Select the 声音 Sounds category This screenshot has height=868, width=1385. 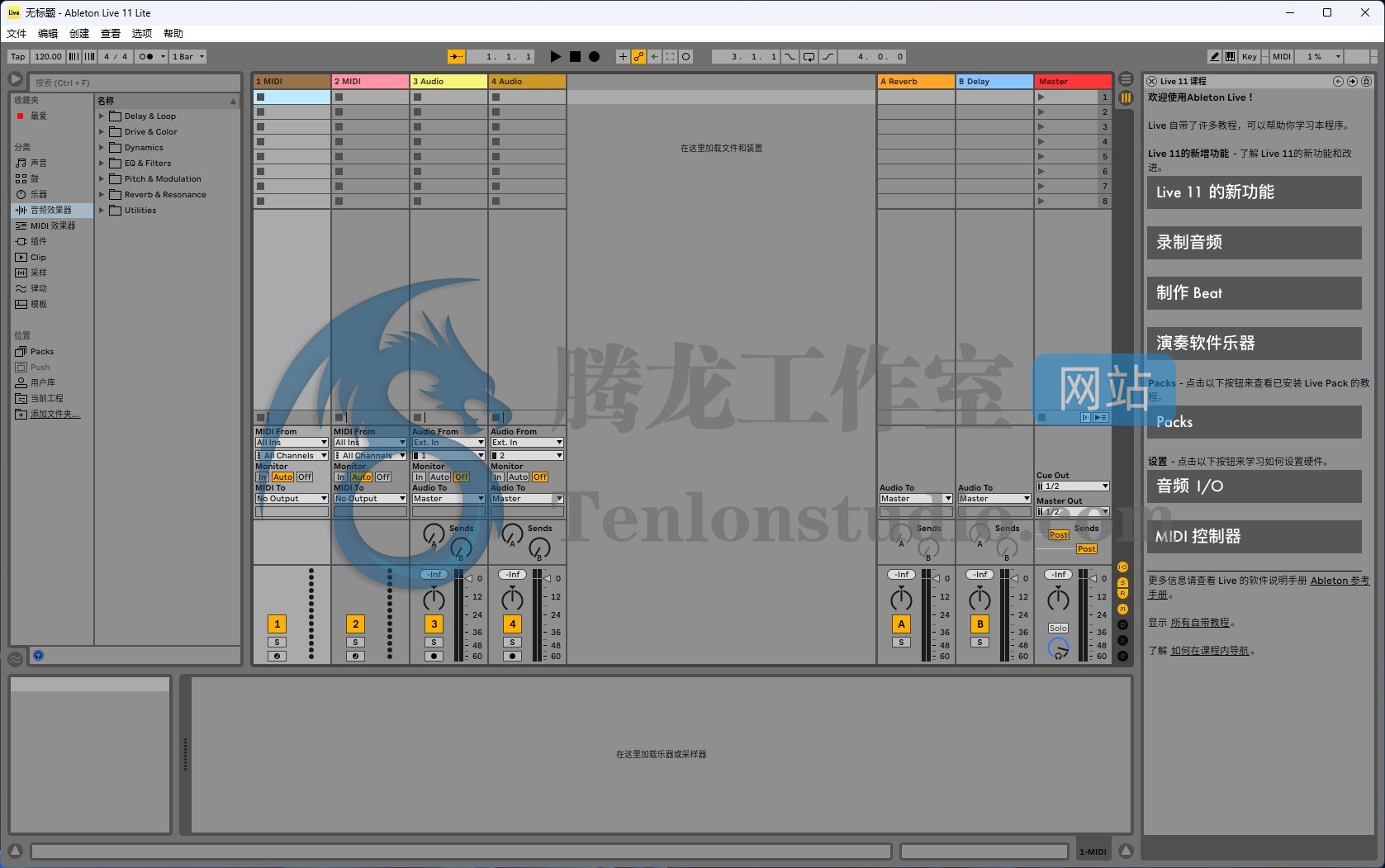click(39, 163)
